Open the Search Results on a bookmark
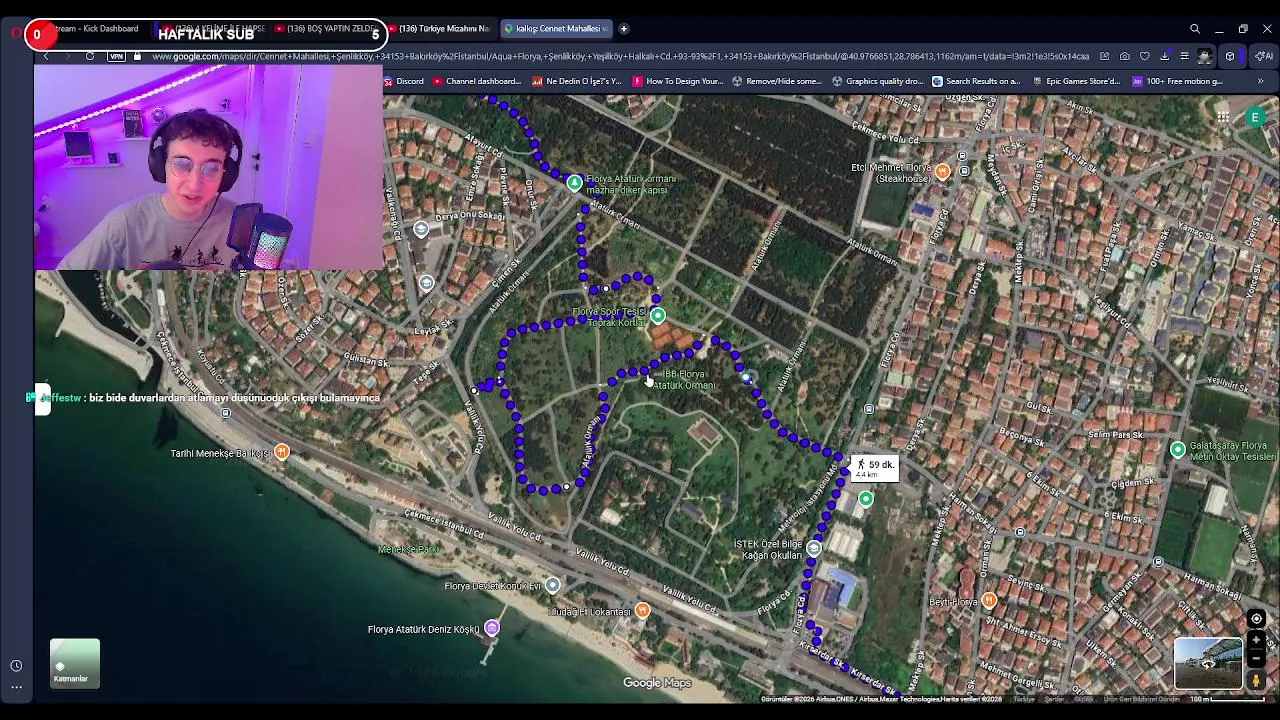The height and width of the screenshot is (720, 1280). [976, 81]
